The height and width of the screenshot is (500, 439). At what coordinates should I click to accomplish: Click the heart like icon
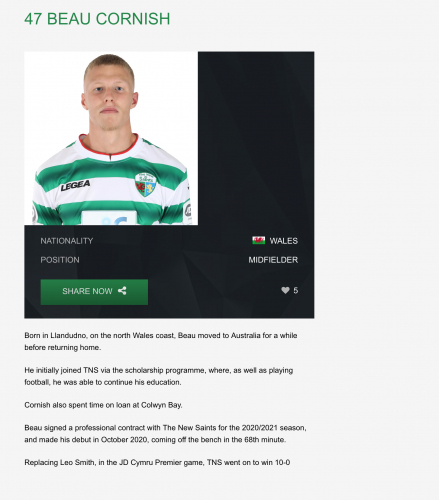pyautogui.click(x=285, y=290)
